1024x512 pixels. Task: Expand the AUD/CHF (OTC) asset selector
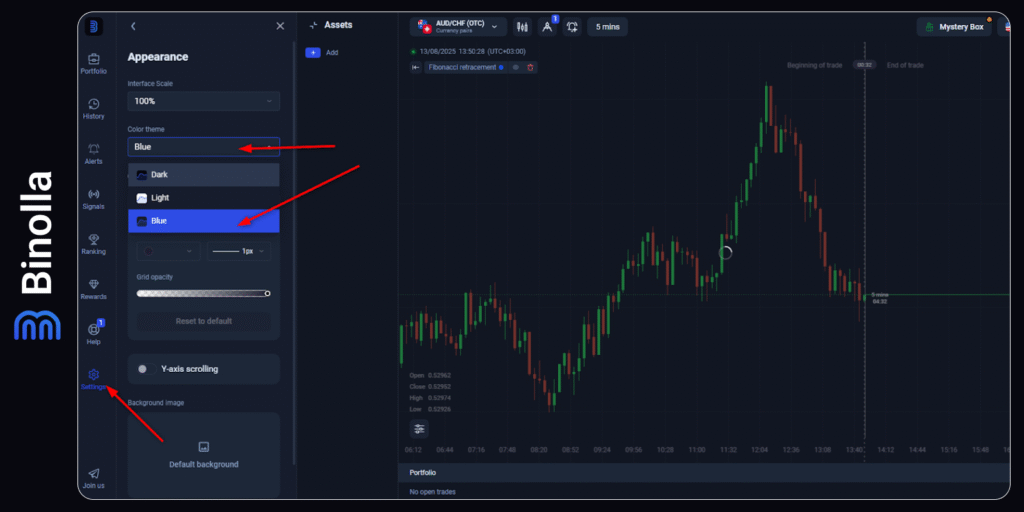point(455,27)
